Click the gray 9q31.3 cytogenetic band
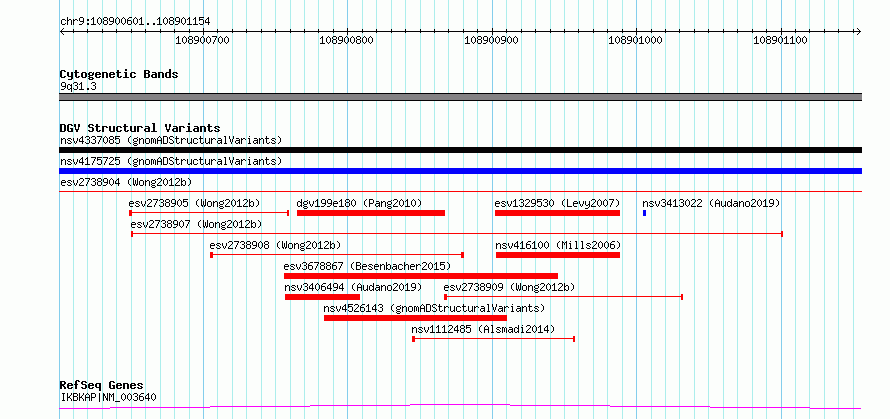 (460, 97)
